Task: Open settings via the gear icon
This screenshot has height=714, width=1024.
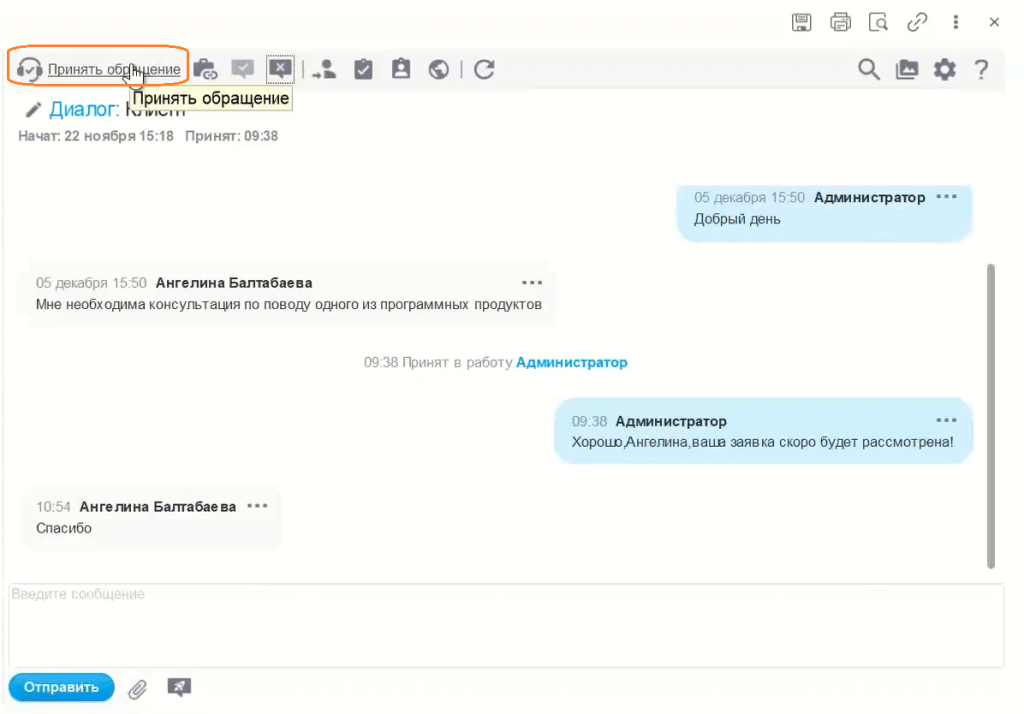Action: click(944, 69)
